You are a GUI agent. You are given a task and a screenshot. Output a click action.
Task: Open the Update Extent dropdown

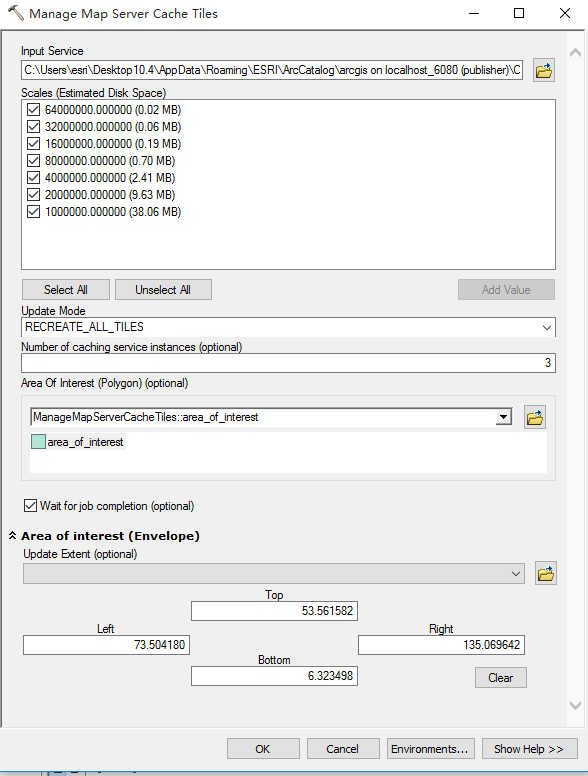pyautogui.click(x=516, y=574)
